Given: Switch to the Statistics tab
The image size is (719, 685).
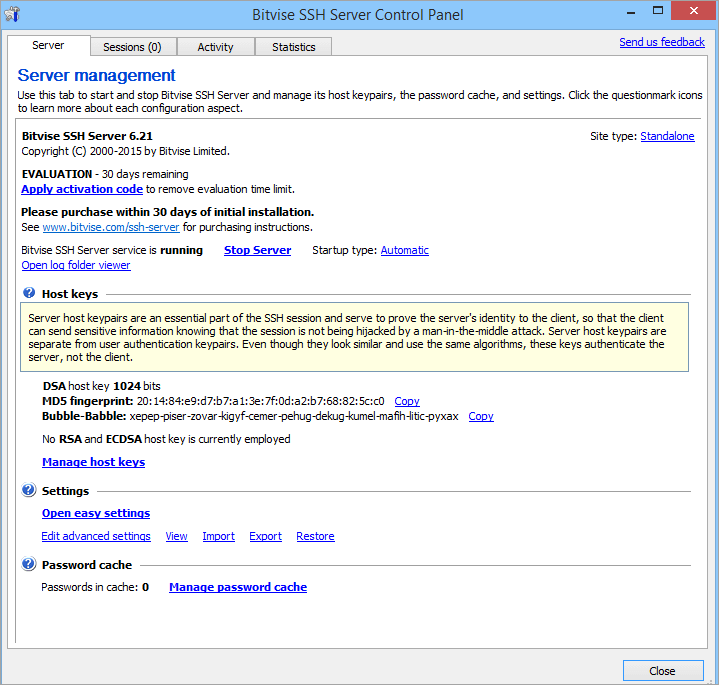Looking at the screenshot, I should (x=293, y=47).
